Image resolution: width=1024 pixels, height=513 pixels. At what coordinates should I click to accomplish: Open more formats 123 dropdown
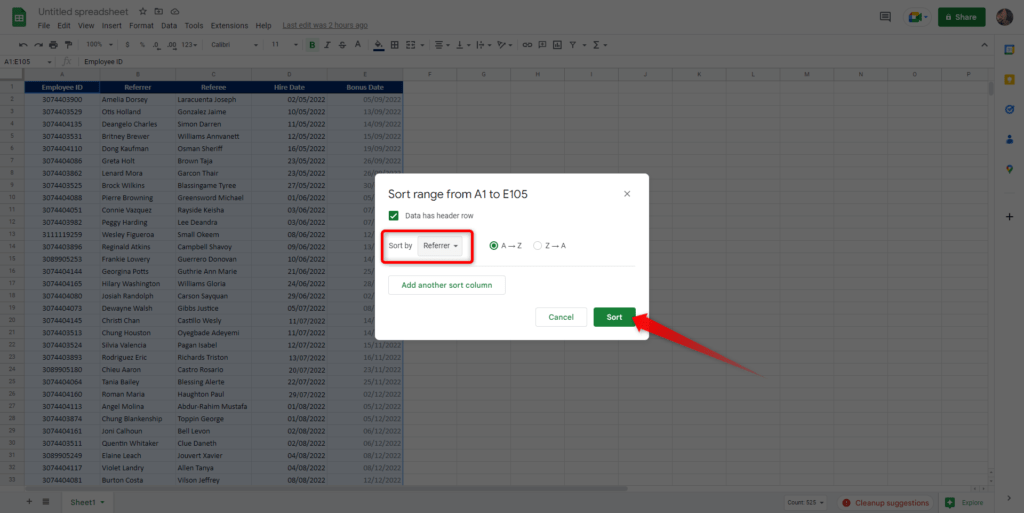point(189,45)
